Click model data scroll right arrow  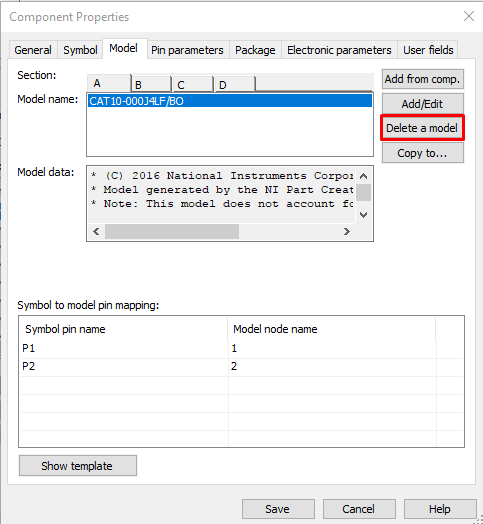click(347, 231)
